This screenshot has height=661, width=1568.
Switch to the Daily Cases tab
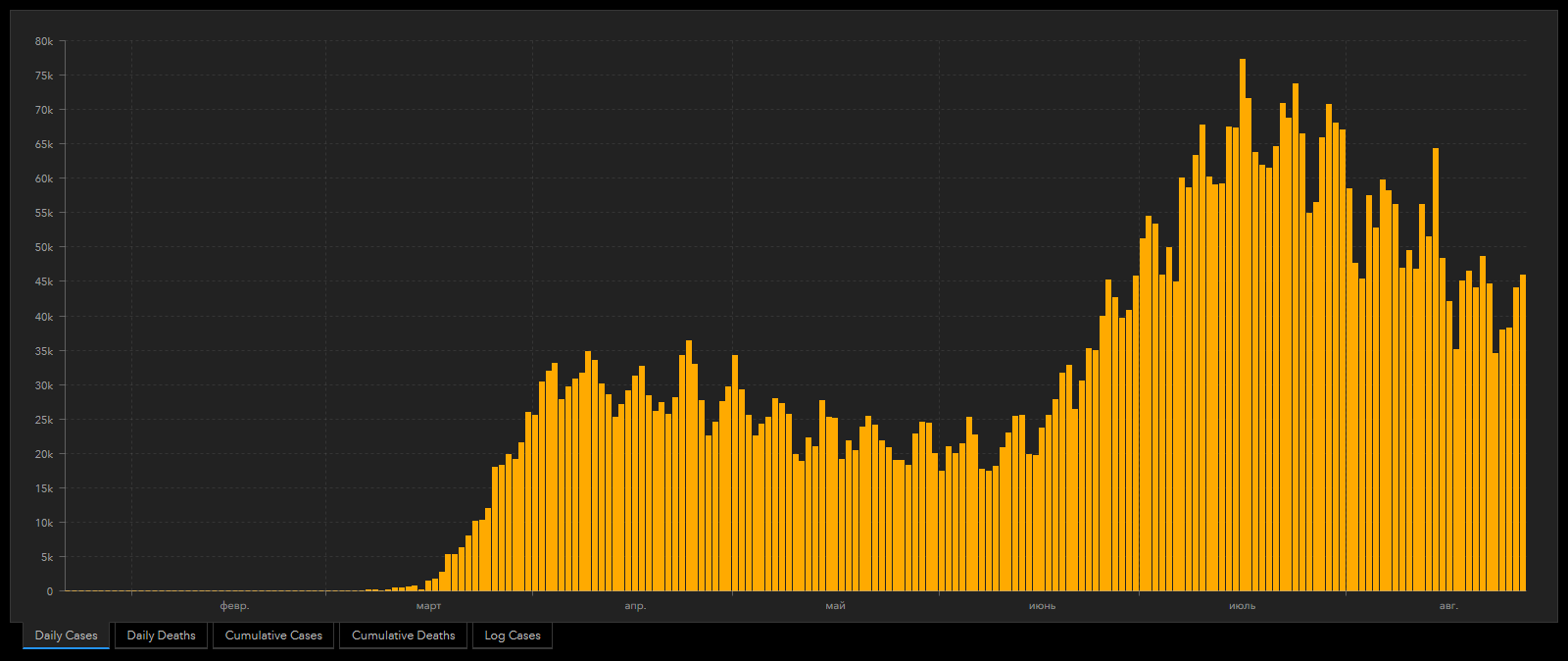[66, 636]
